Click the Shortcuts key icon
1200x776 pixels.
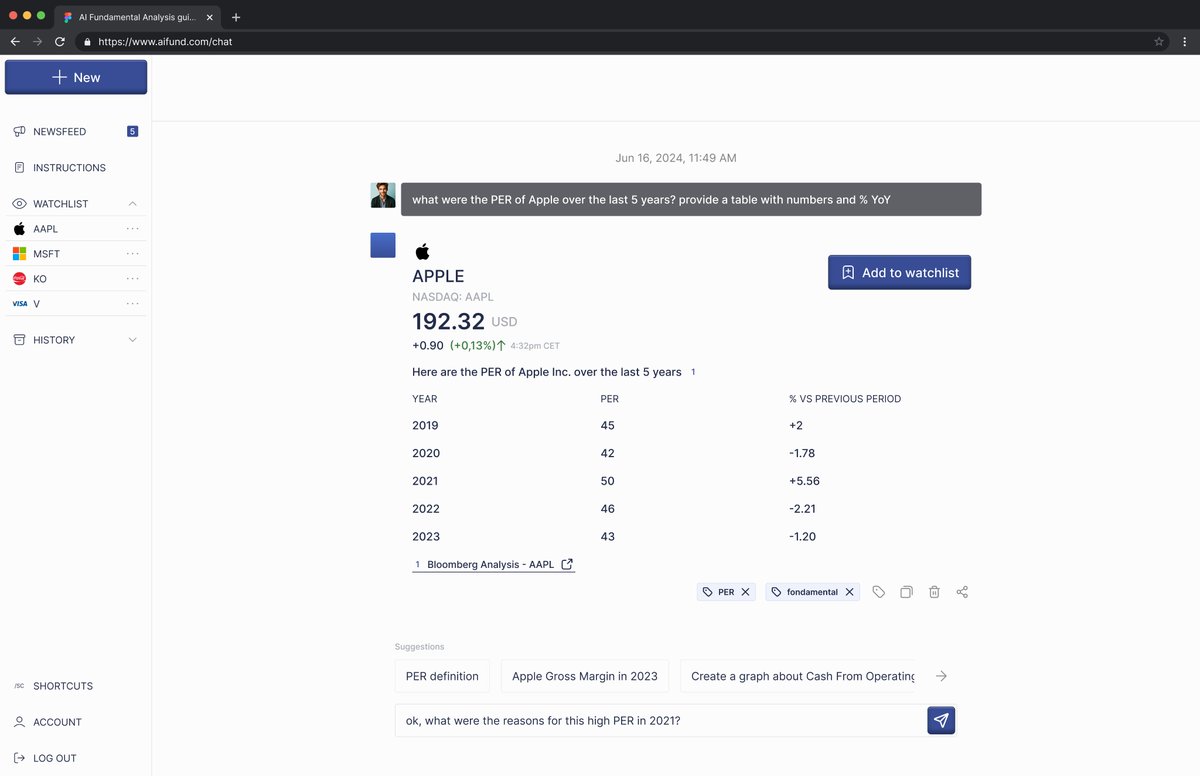(x=19, y=686)
